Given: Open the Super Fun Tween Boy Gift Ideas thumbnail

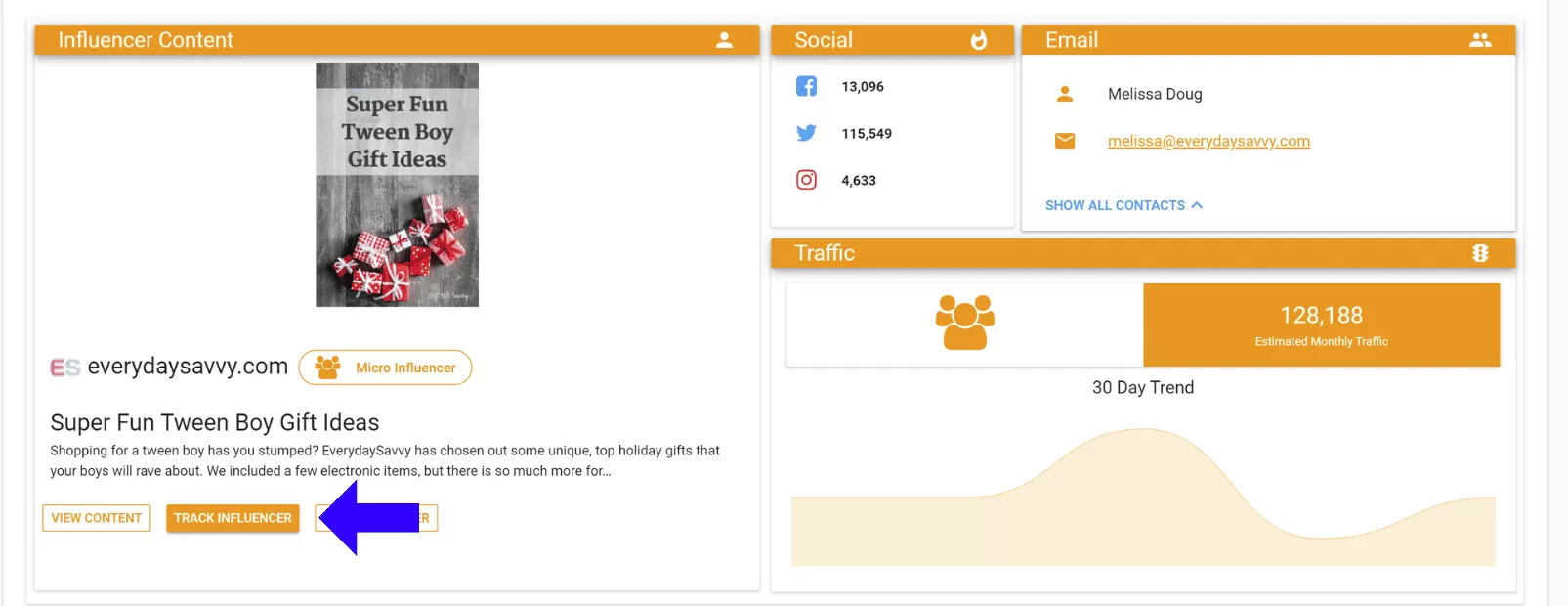Looking at the screenshot, I should click(397, 185).
